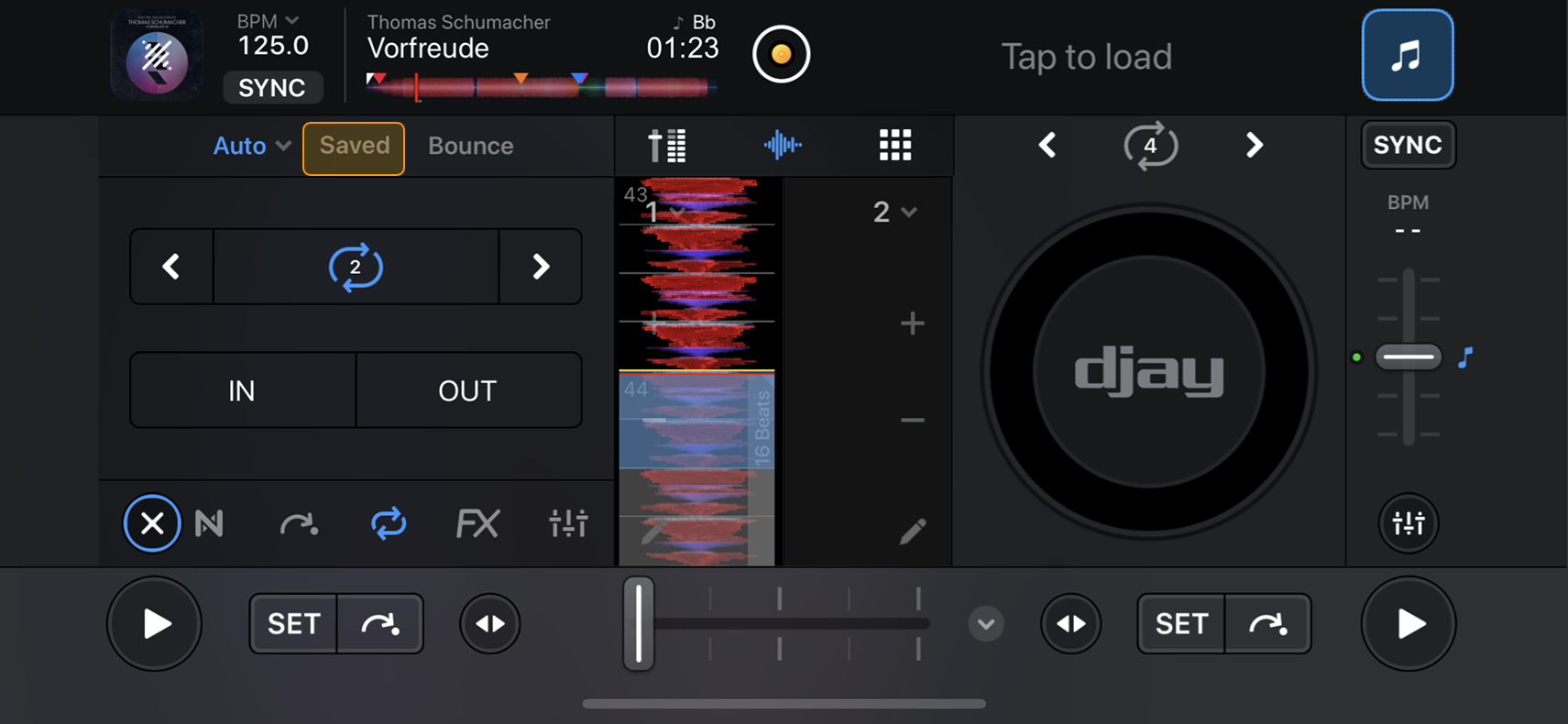Toggle SYNC on deck 1
Viewport: 1568px width, 724px height.
coord(272,88)
